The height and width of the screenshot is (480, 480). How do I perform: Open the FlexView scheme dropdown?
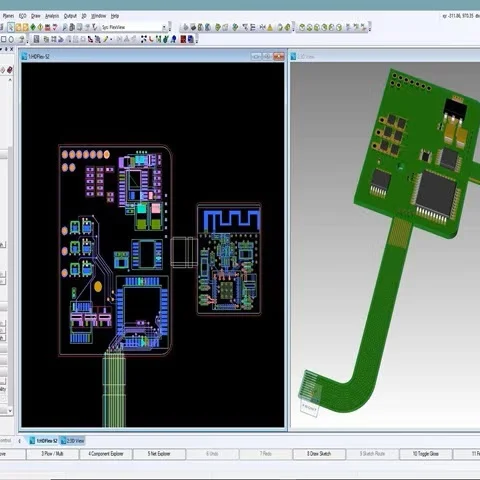coord(164,27)
